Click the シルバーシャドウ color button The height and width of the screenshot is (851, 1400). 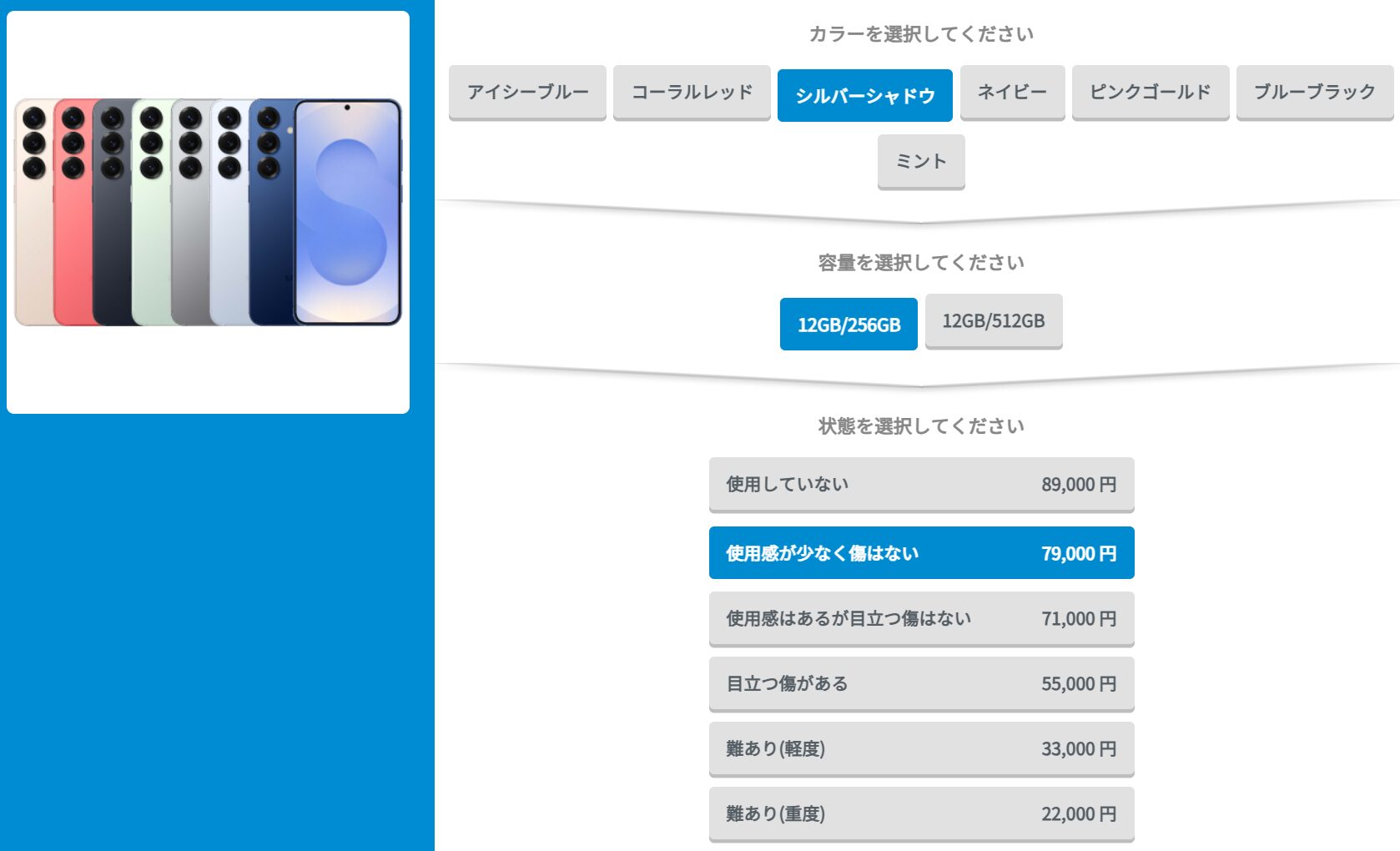click(864, 96)
